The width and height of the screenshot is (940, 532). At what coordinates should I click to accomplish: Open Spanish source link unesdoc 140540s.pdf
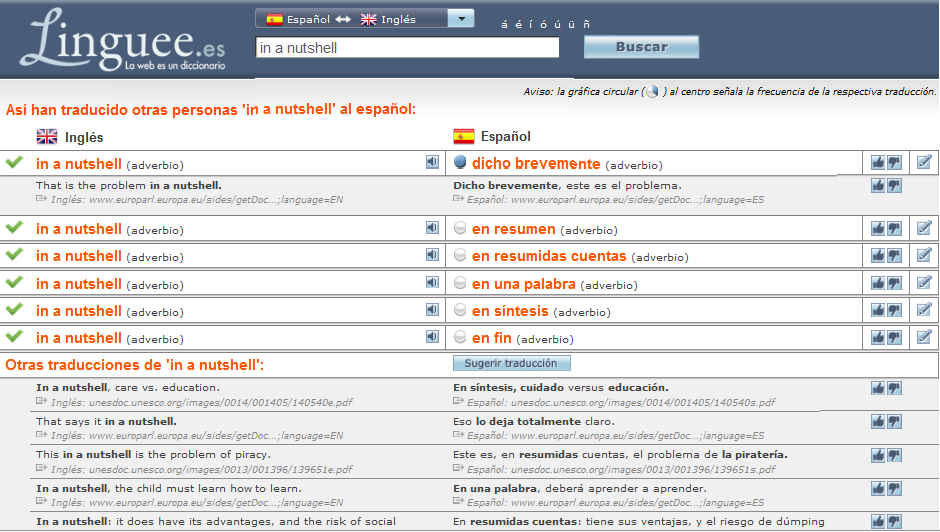[621, 402]
